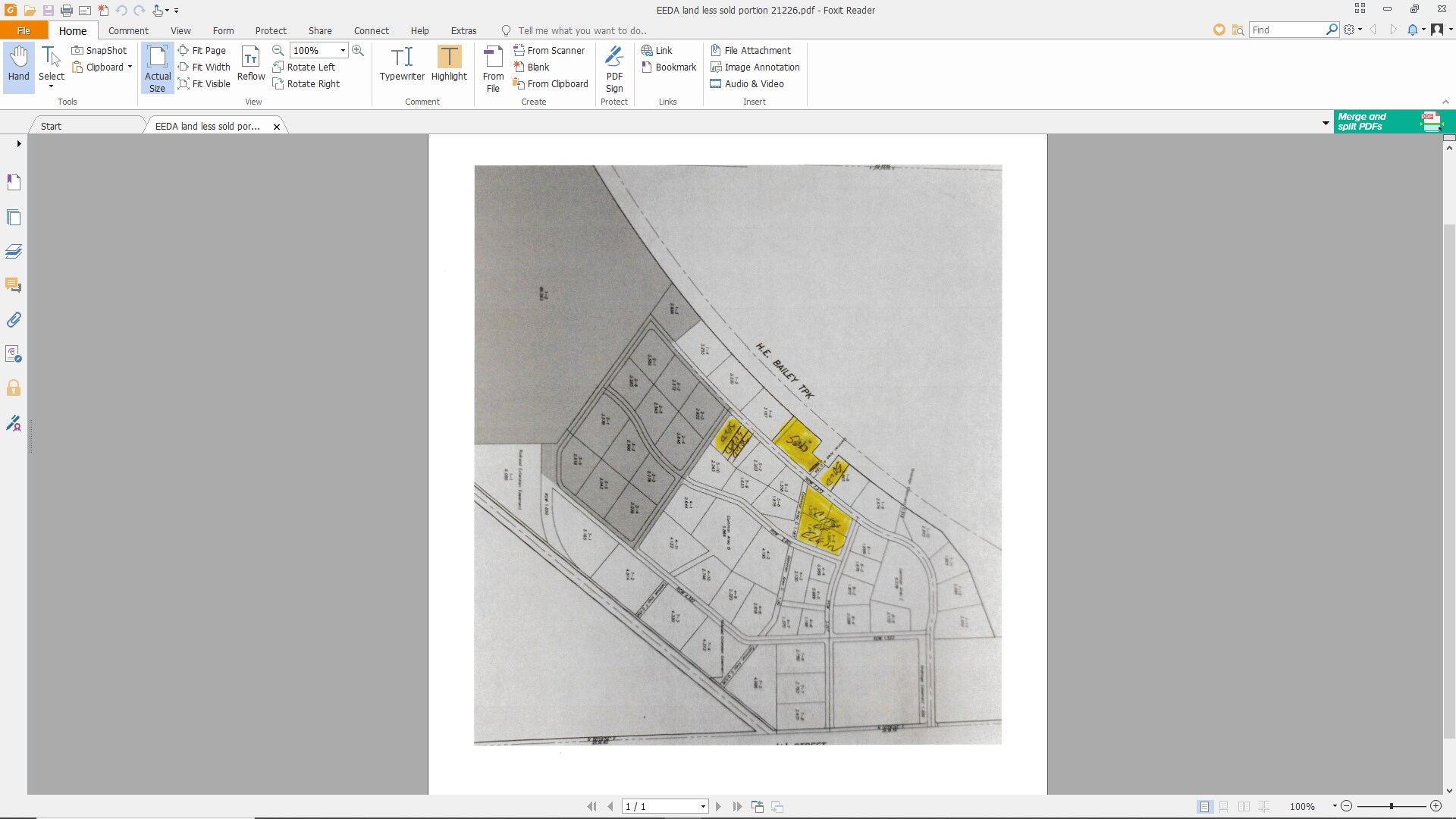The width and height of the screenshot is (1456, 819).
Task: Open the page number dropdown
Action: (703, 806)
